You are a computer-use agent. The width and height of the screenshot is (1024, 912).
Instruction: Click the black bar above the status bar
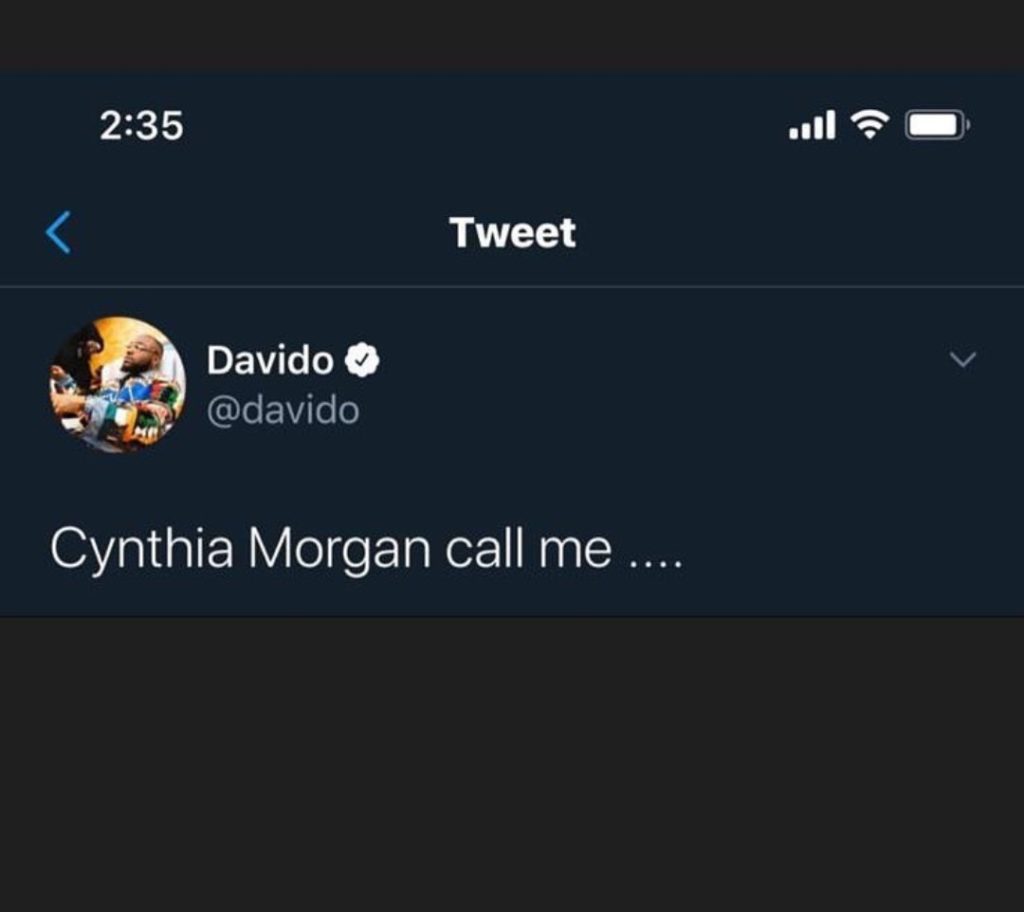point(512,34)
